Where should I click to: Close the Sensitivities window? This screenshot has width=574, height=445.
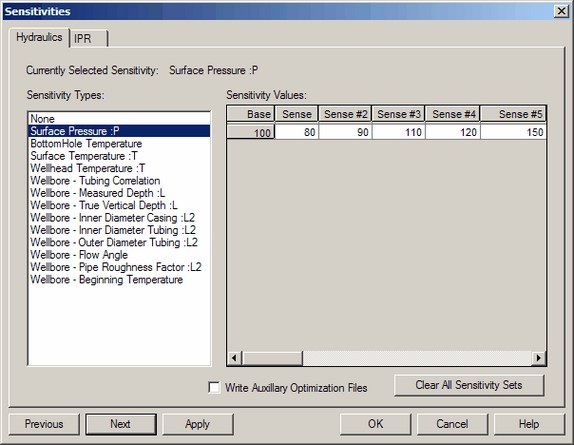click(561, 11)
